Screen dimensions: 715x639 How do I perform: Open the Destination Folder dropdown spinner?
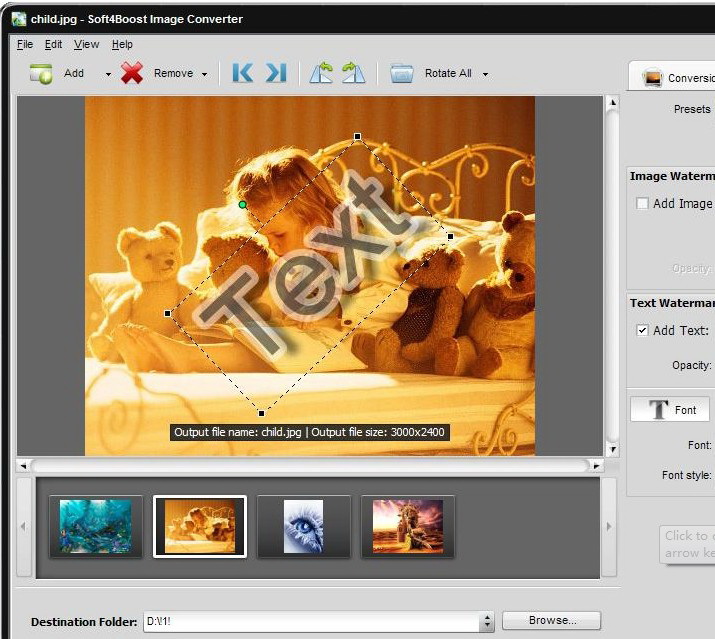[x=487, y=621]
